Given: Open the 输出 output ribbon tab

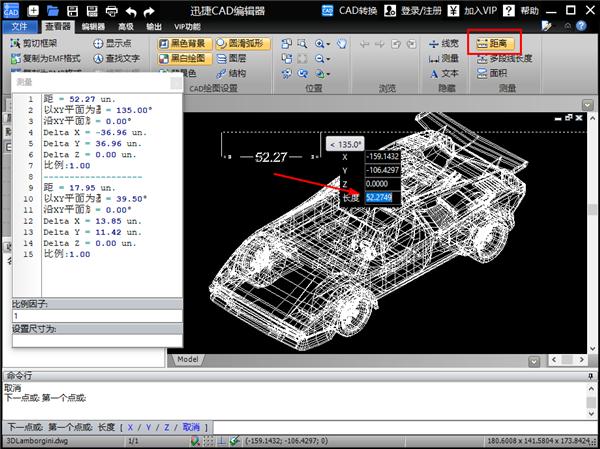Looking at the screenshot, I should coord(154,27).
